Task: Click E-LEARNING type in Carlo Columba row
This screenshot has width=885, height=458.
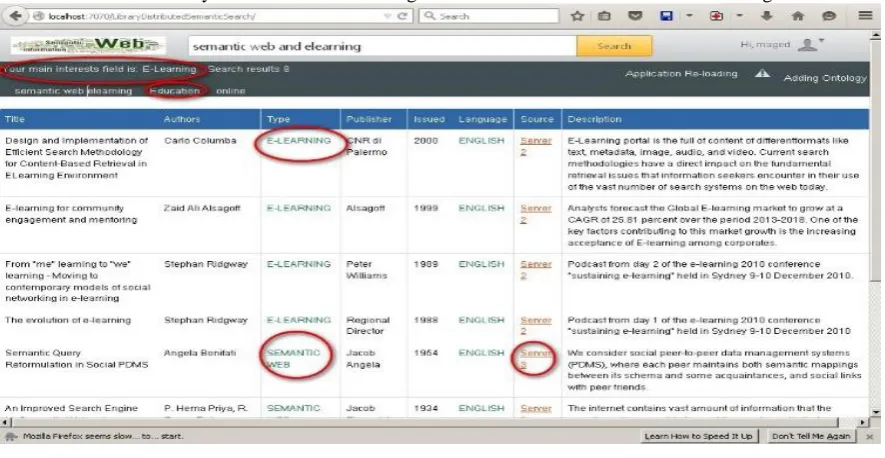Action: (299, 141)
